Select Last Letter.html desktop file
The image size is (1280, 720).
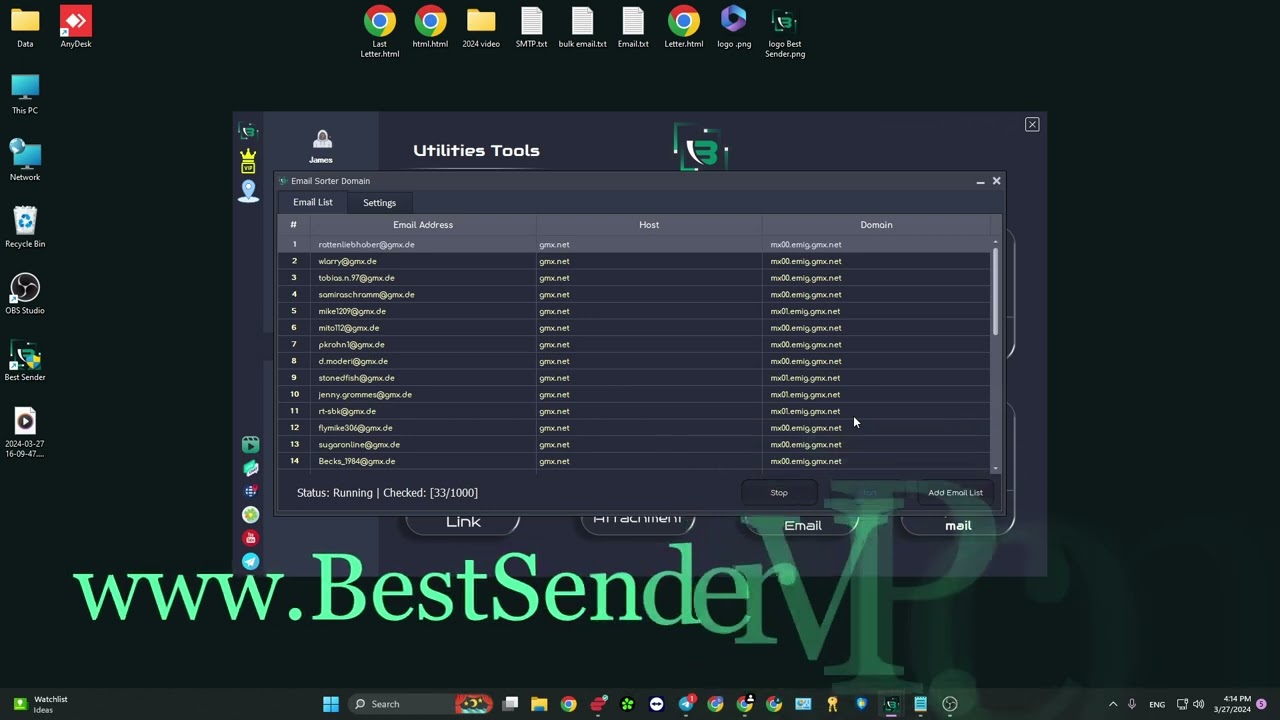[x=379, y=32]
